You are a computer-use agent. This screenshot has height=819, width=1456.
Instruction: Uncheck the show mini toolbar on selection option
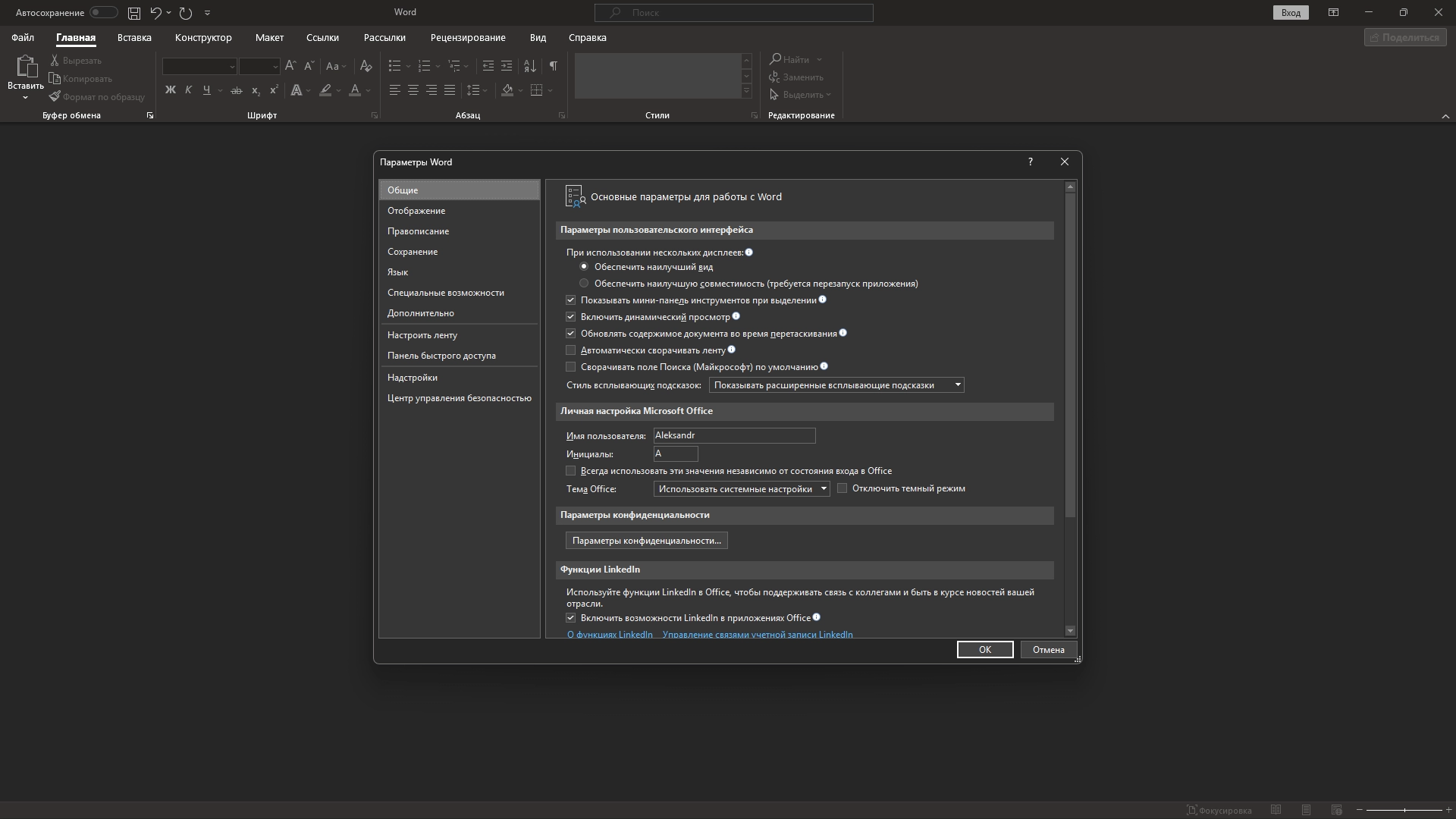coord(571,300)
